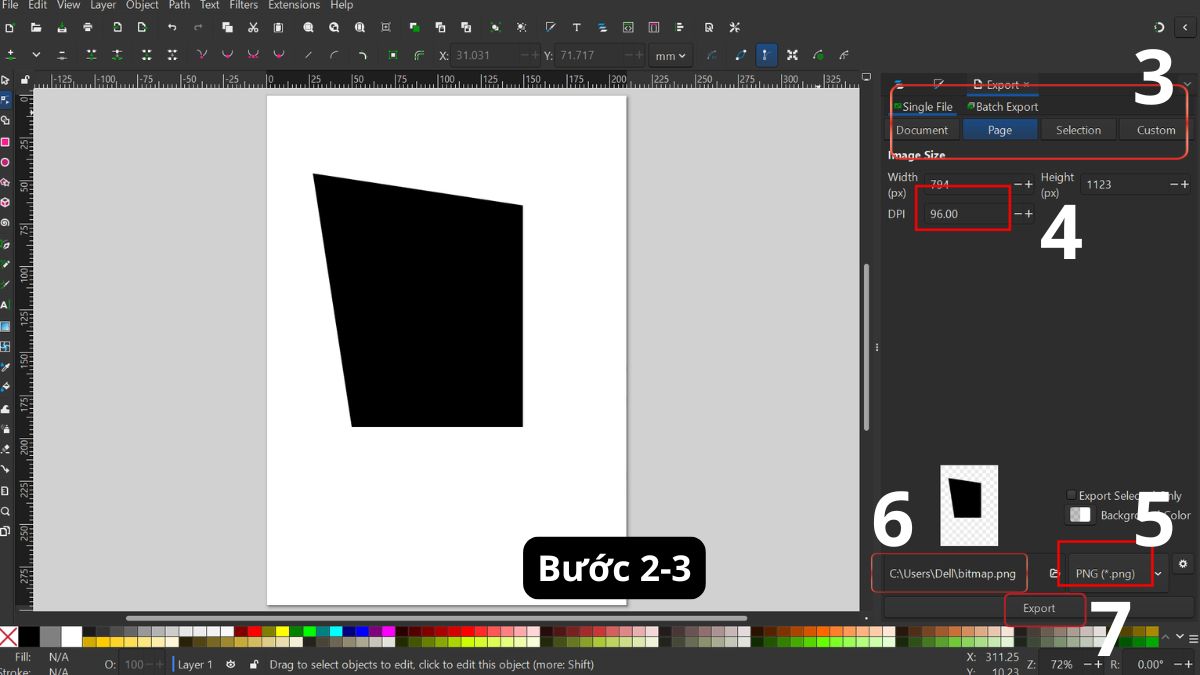Open the XML editor from the toolbar
The height and width of the screenshot is (675, 1200).
coord(628,28)
